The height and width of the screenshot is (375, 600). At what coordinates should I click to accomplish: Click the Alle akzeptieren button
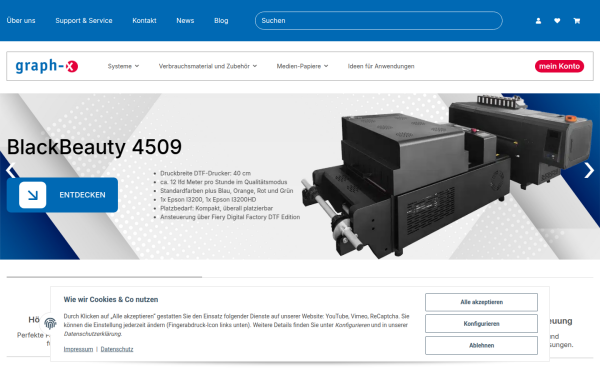pyautogui.click(x=481, y=302)
